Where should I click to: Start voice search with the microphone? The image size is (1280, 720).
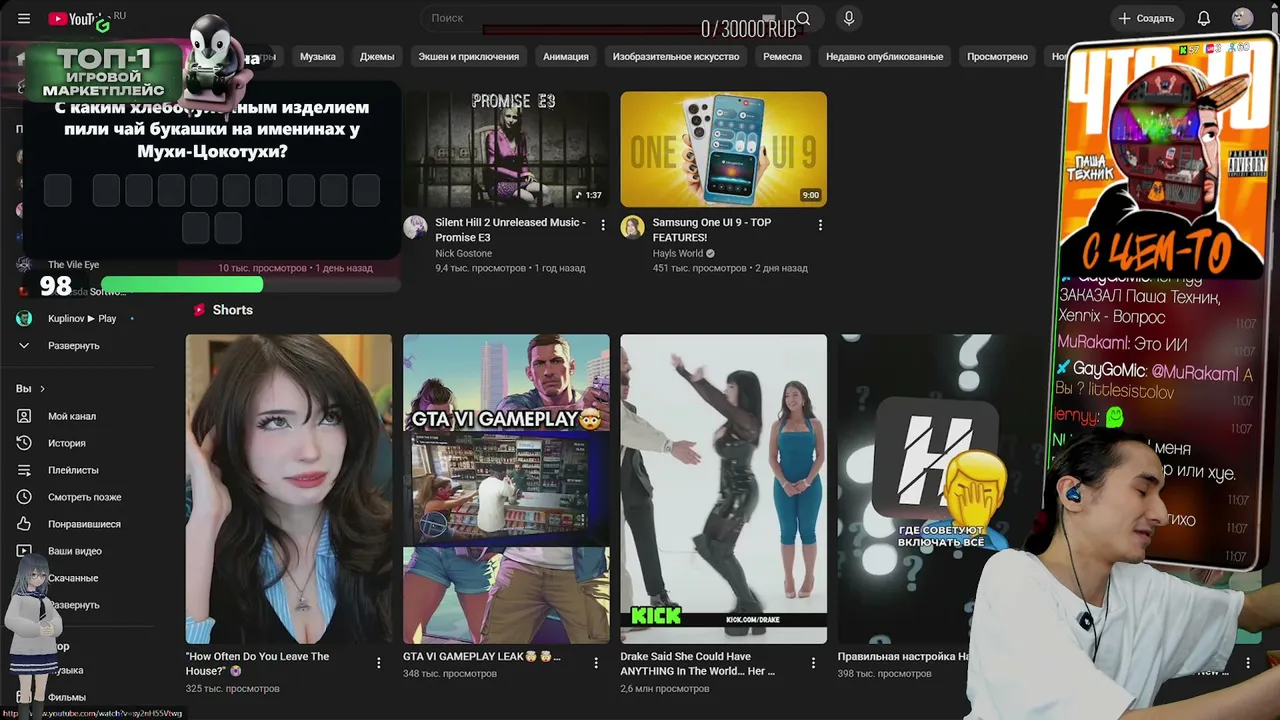[849, 18]
